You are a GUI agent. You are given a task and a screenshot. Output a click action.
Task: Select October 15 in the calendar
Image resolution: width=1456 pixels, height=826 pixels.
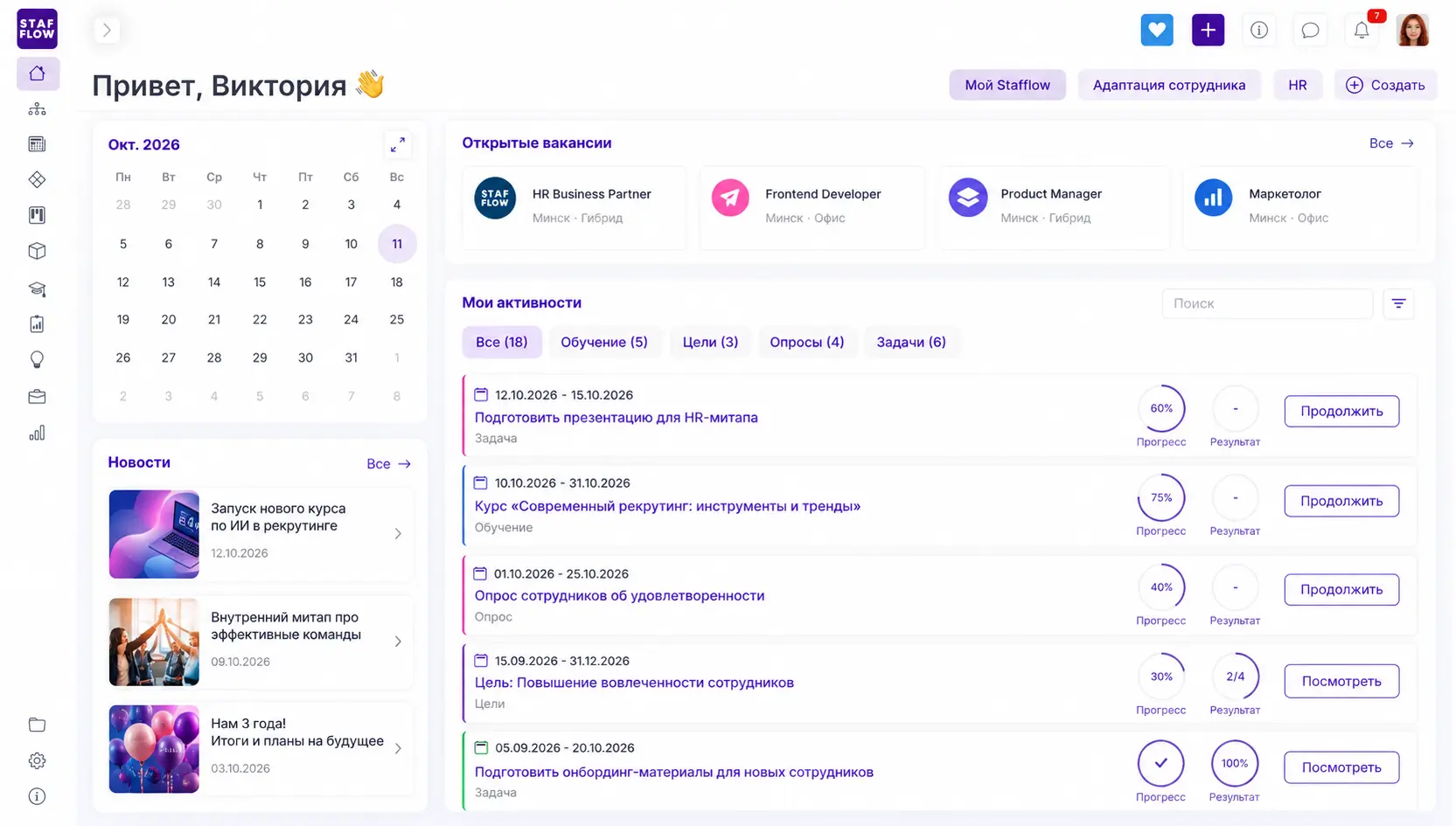(x=260, y=282)
